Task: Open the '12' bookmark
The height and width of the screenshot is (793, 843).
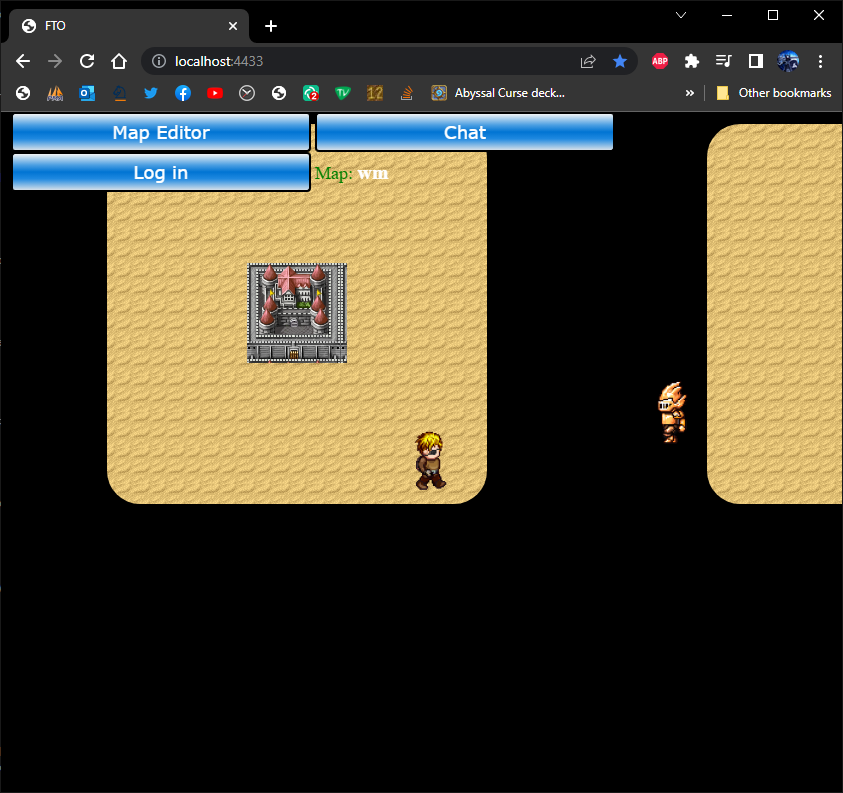Action: [x=375, y=93]
